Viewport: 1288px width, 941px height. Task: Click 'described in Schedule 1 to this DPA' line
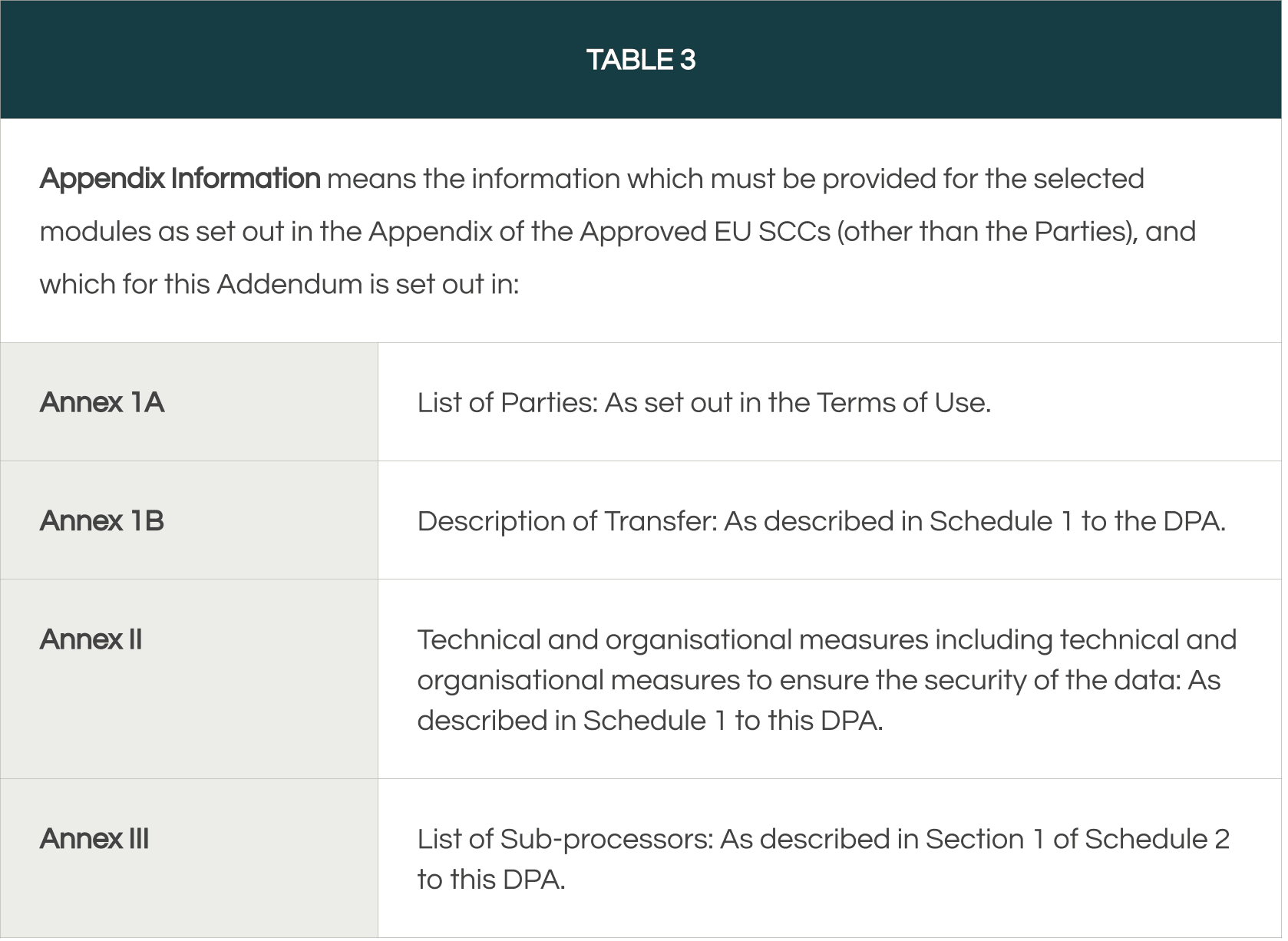[x=652, y=722]
